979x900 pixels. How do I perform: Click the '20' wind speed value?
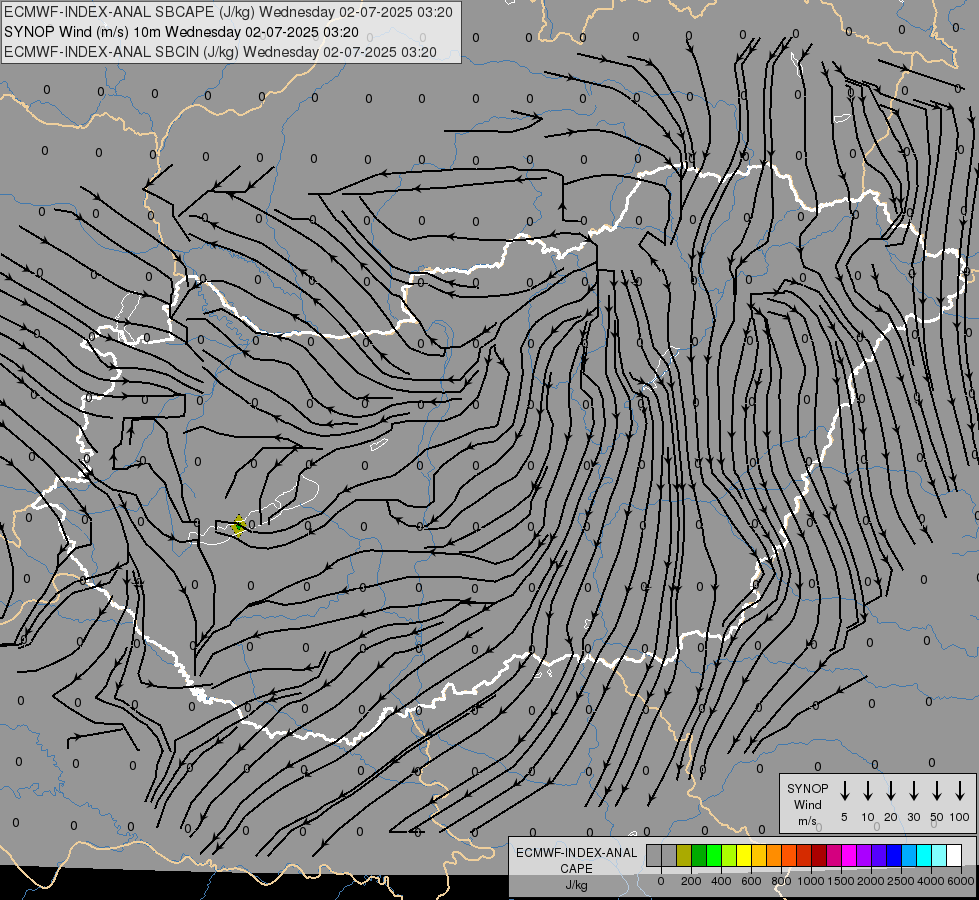point(890,817)
